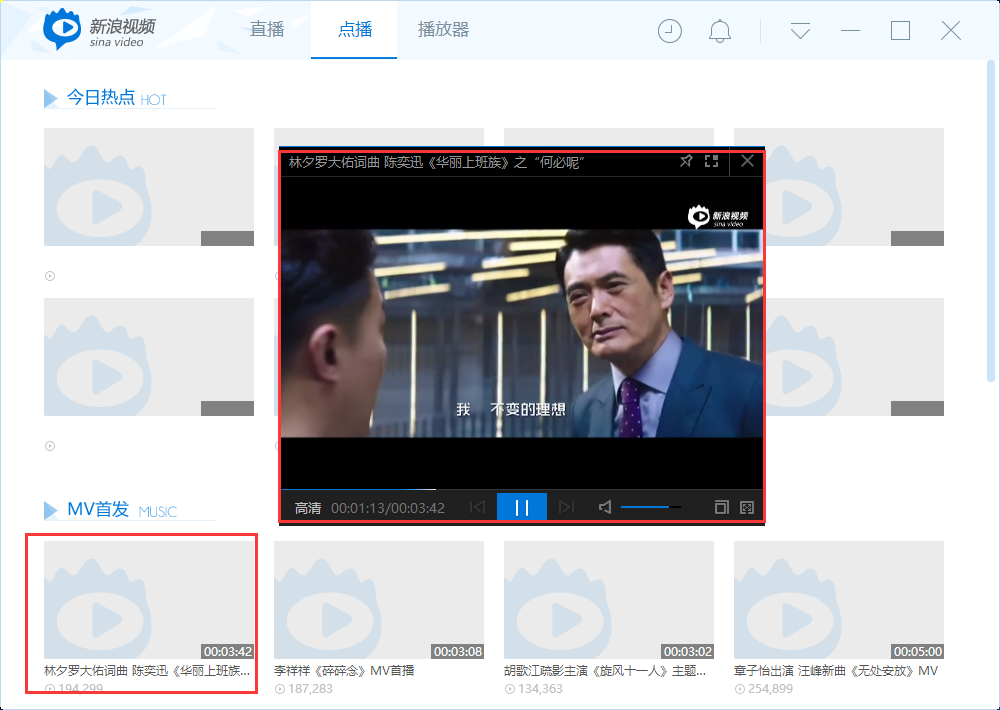Select the pin-on-top icon in the player
This screenshot has width=1000, height=710.
[686, 161]
